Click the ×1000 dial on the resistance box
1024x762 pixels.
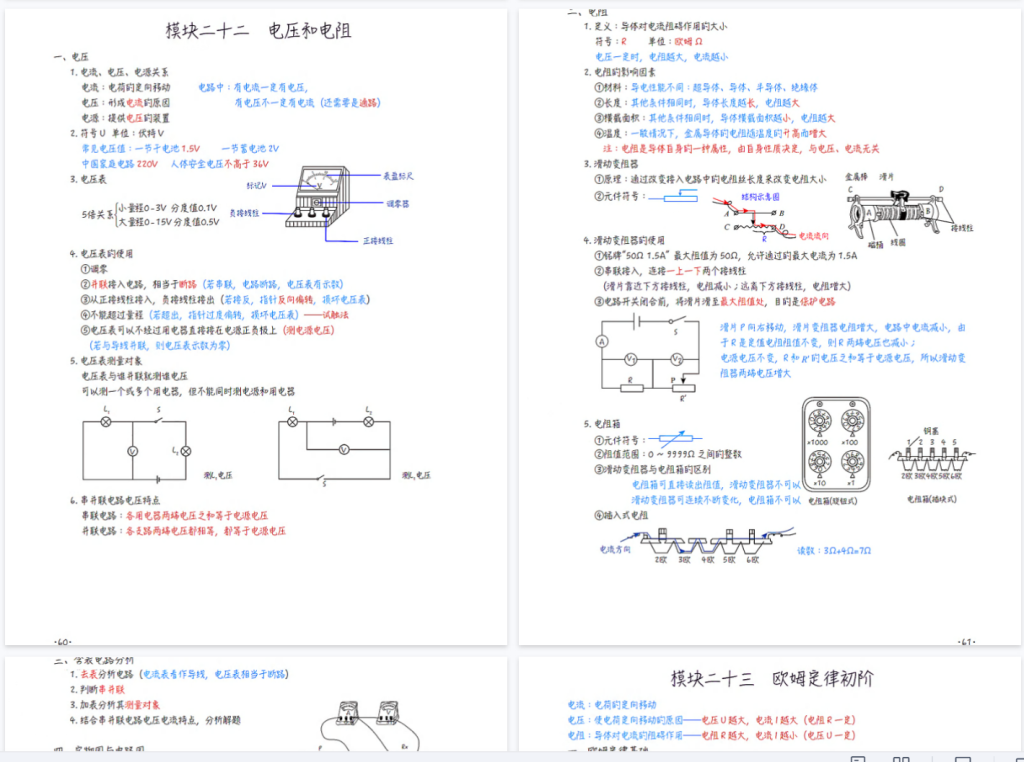[819, 422]
